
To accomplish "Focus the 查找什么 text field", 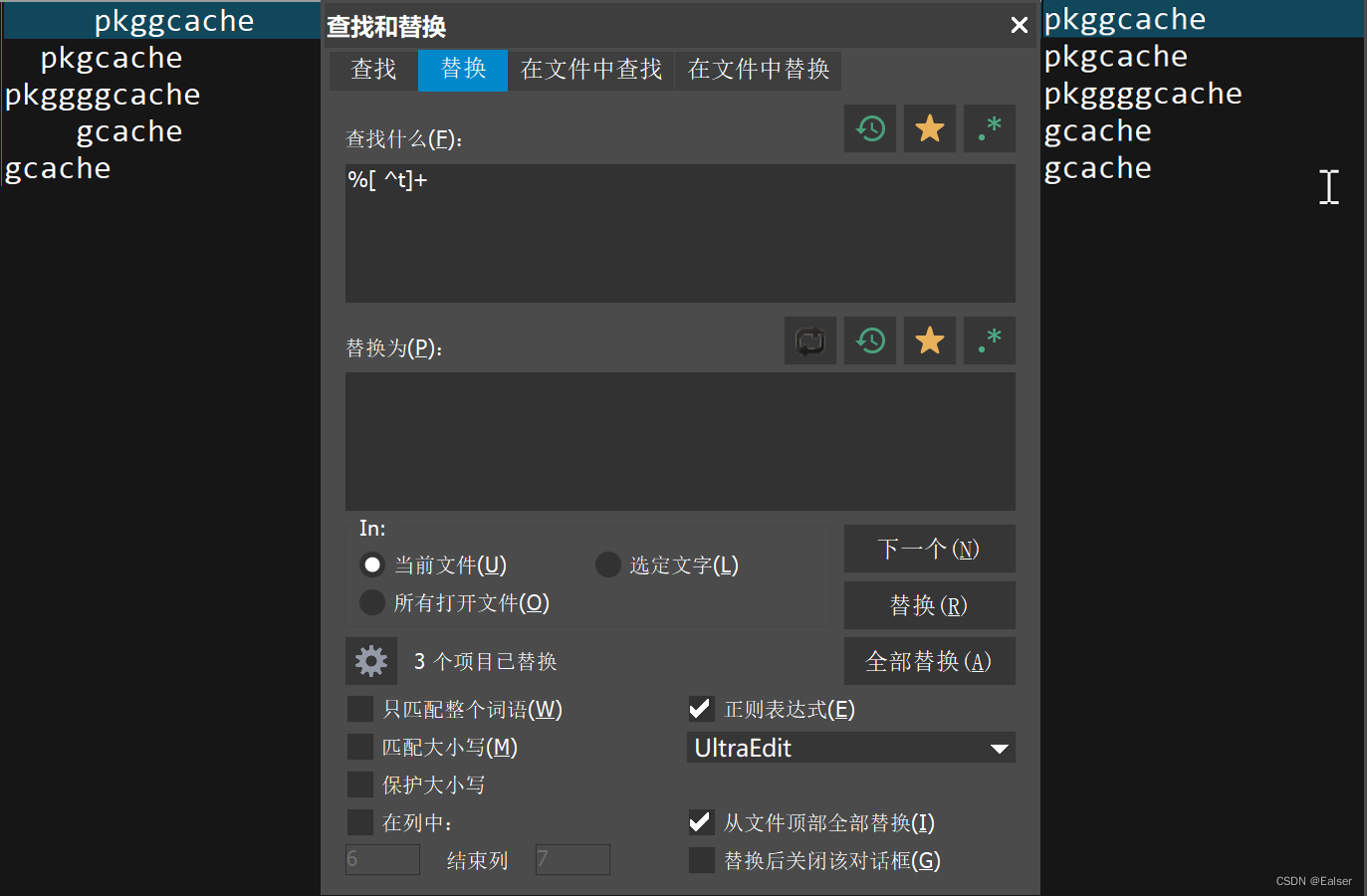I will click(x=680, y=233).
